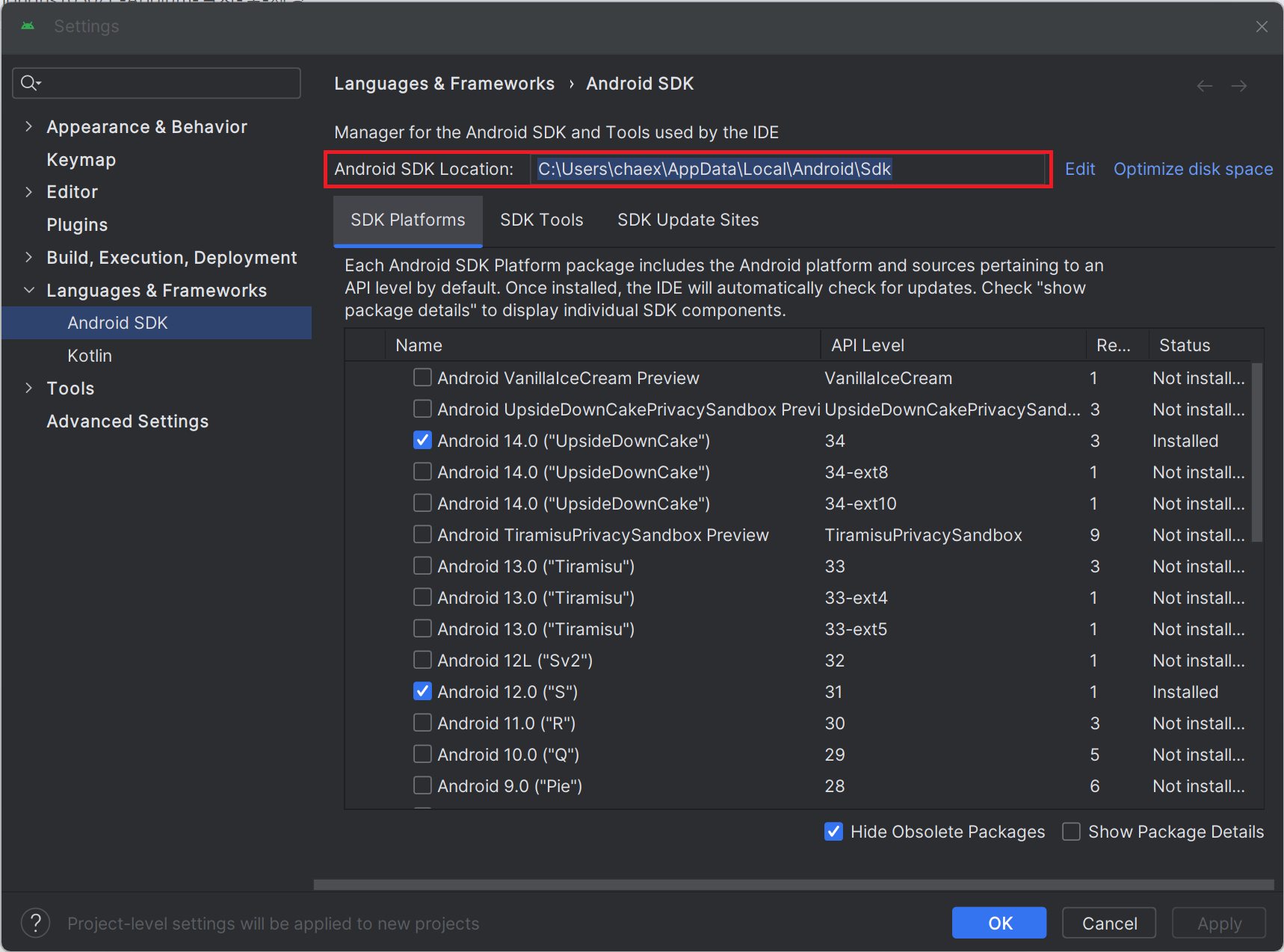Select Android SDK in sidebar

point(157,323)
